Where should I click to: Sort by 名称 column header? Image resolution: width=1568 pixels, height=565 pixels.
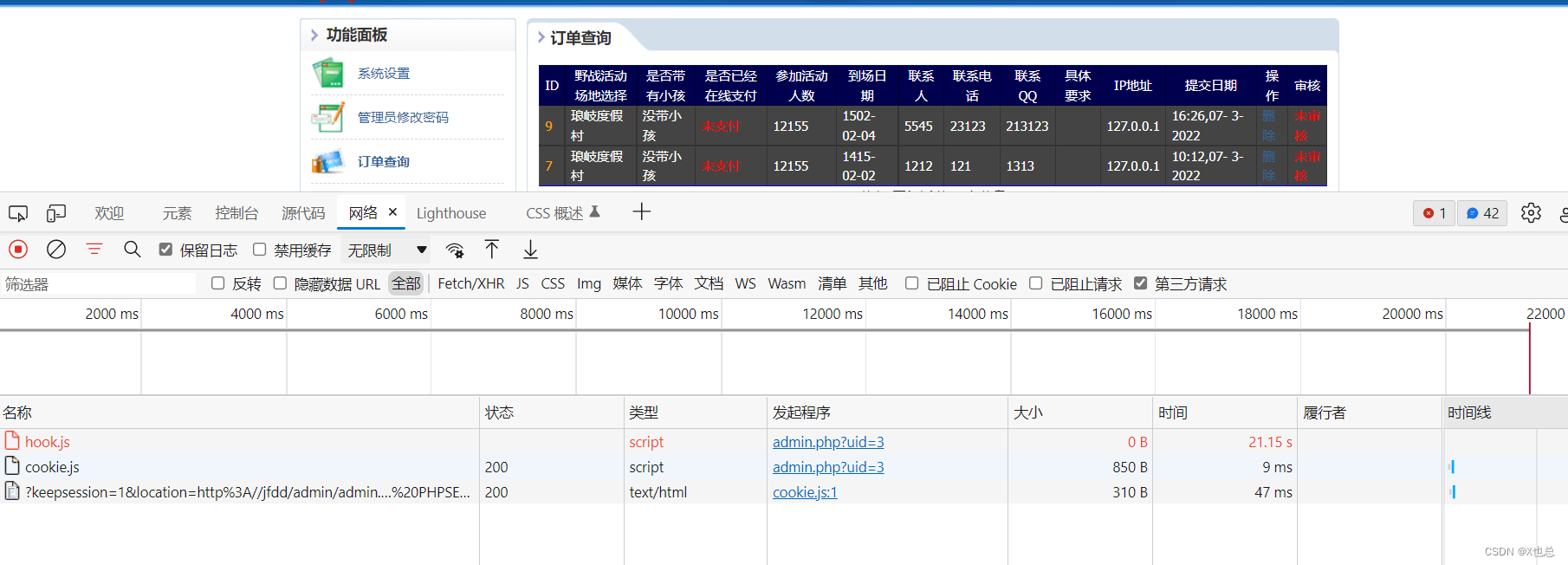coord(239,412)
